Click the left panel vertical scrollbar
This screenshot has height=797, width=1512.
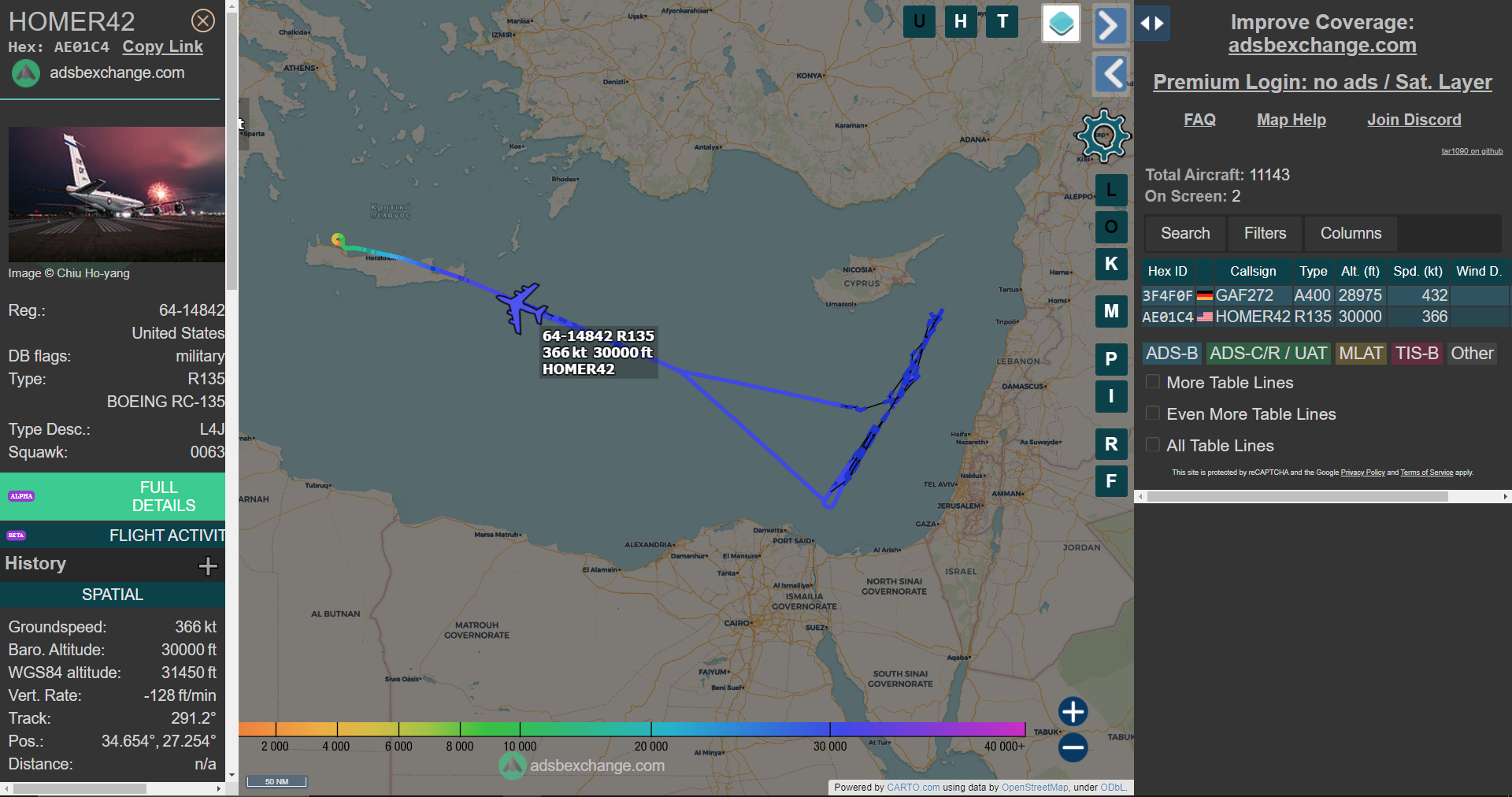click(x=232, y=150)
